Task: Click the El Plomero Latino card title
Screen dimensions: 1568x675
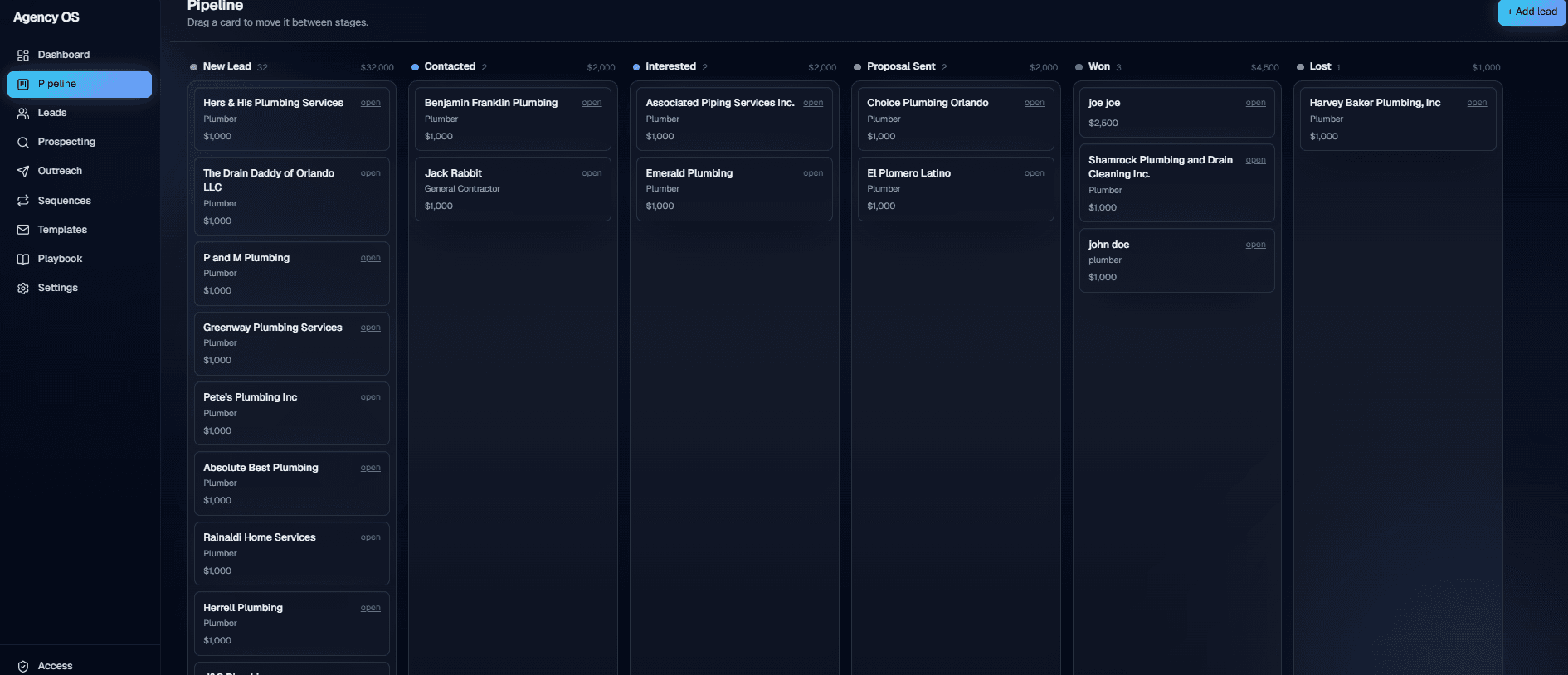Action: tap(908, 173)
